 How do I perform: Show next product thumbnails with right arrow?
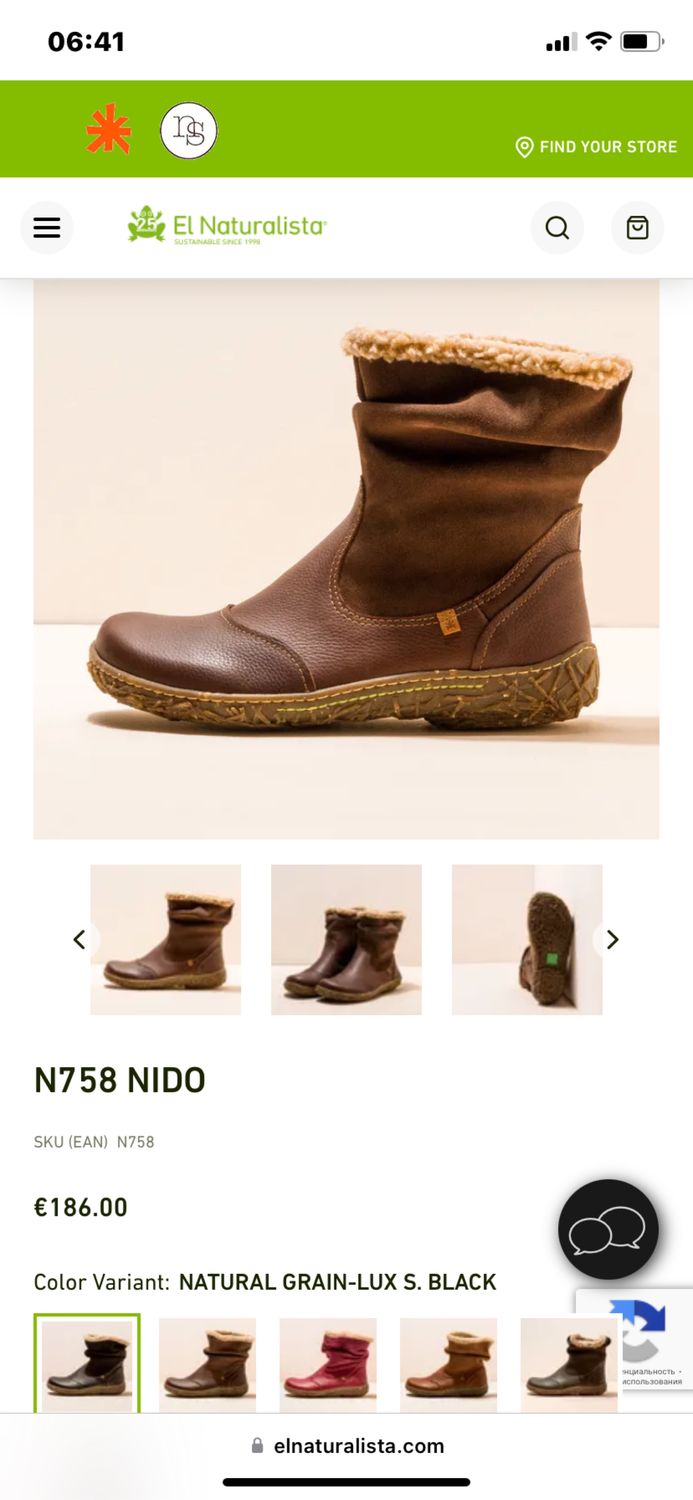612,940
